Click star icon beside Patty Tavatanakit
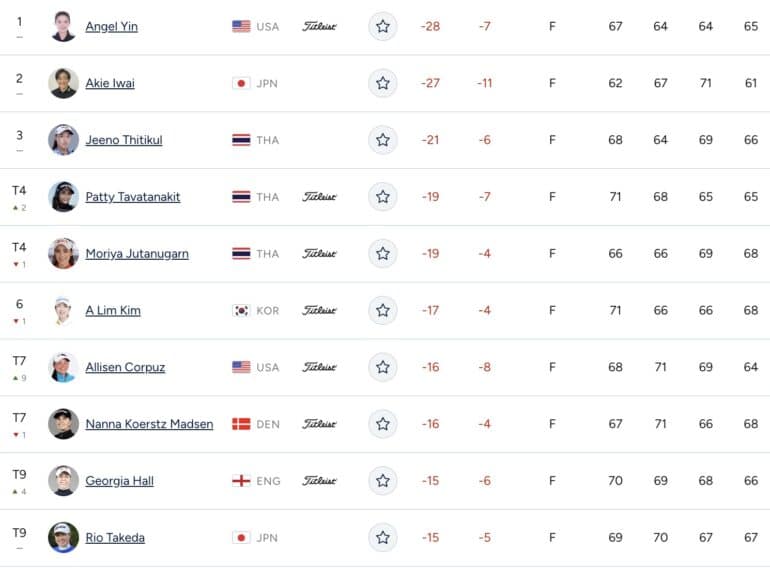 coord(383,197)
